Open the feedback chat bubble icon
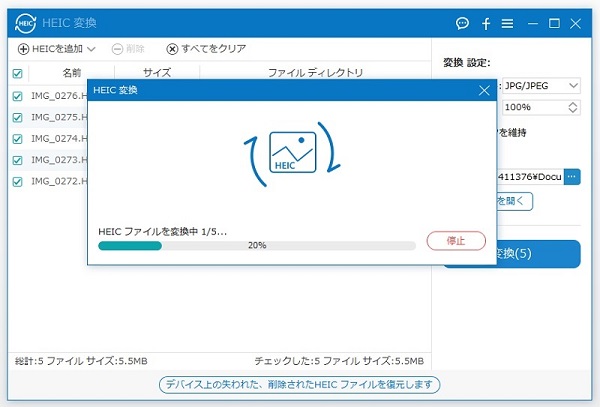 [x=462, y=24]
